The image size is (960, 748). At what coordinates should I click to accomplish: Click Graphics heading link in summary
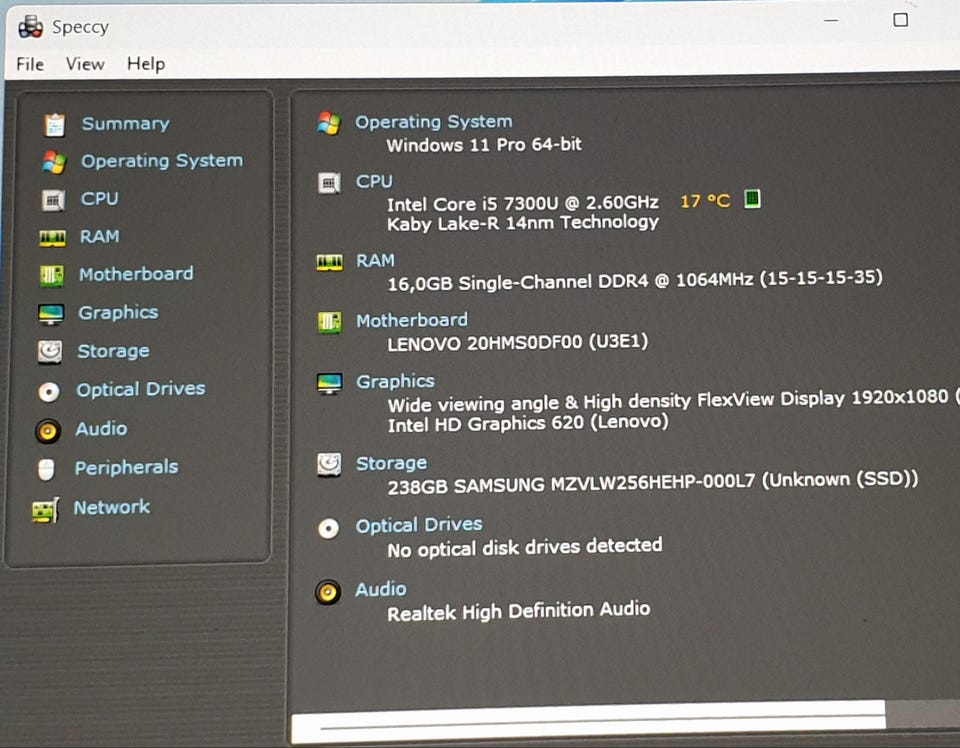396,381
